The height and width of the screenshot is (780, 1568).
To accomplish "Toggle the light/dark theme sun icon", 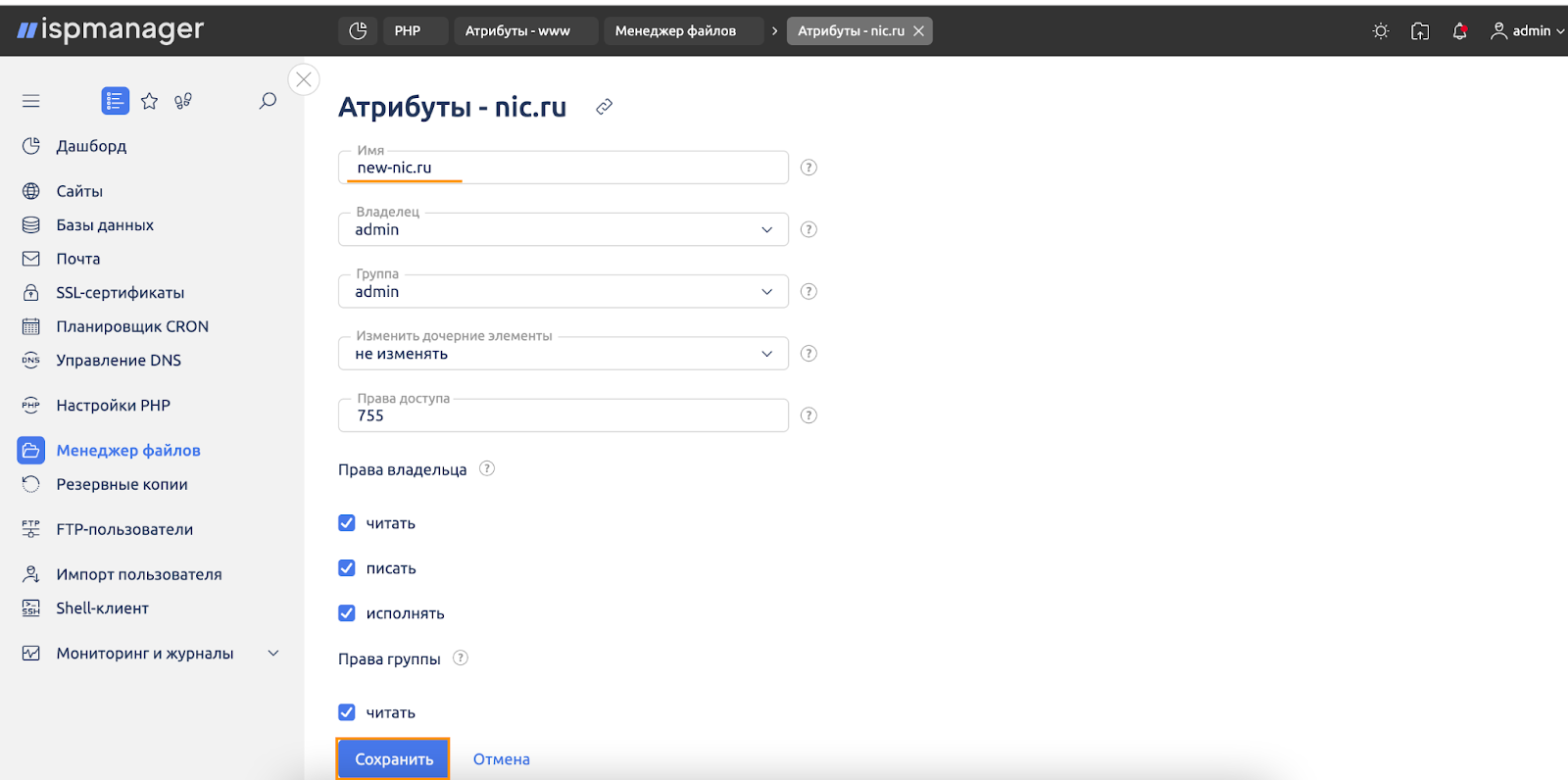I will pos(1381,31).
